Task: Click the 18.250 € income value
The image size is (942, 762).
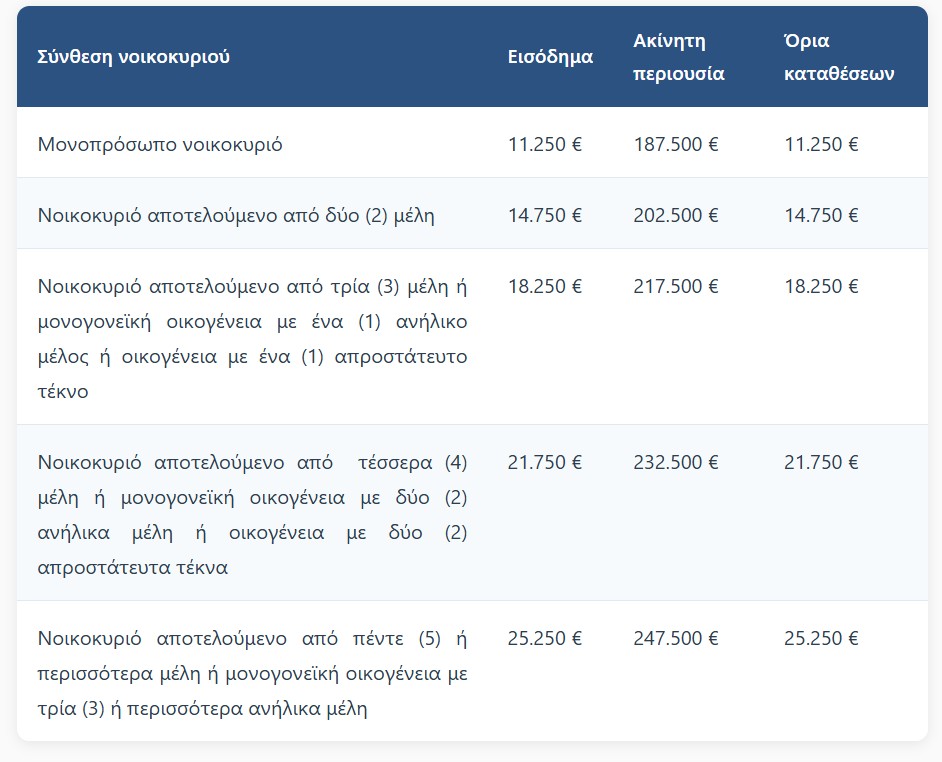Action: pyautogui.click(x=545, y=286)
